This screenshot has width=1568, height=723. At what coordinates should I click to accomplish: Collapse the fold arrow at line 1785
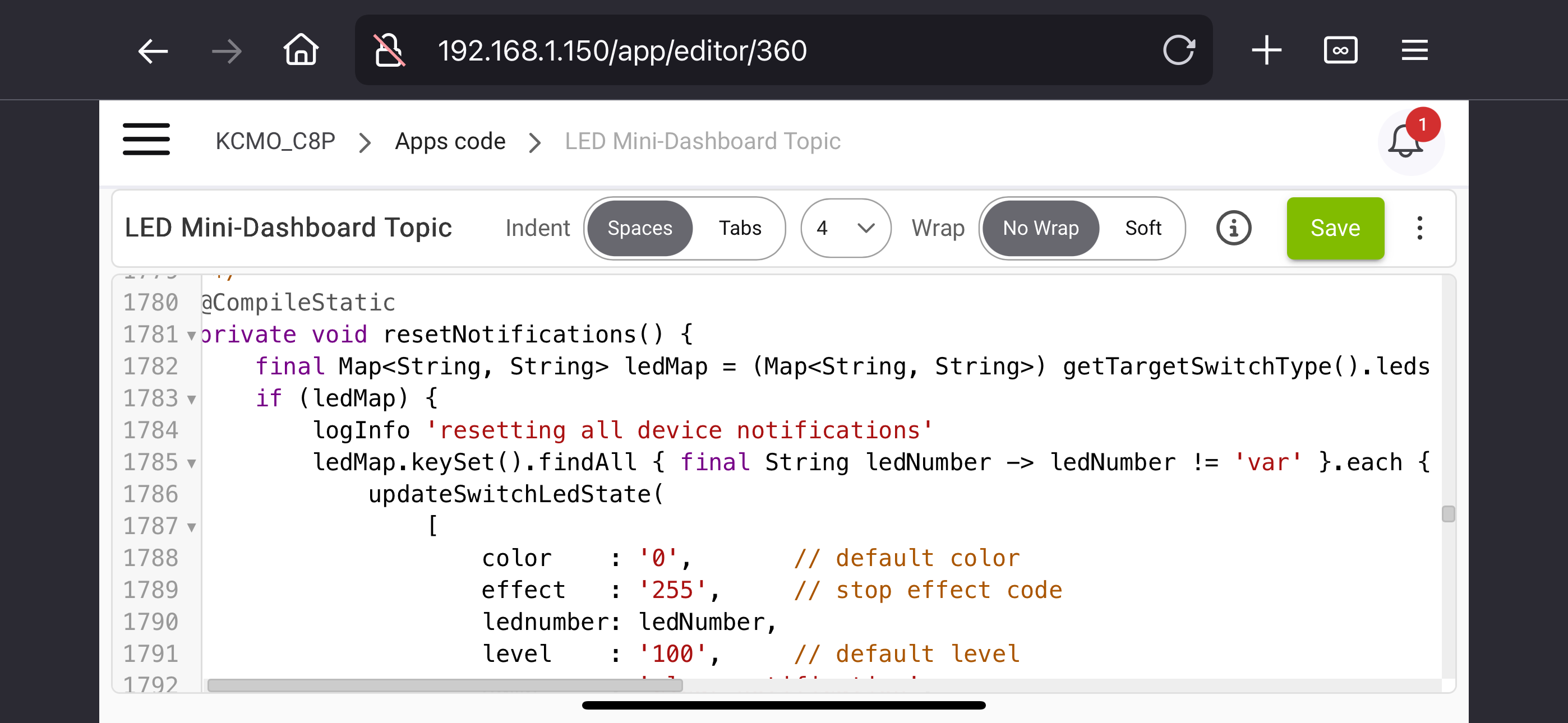192,463
